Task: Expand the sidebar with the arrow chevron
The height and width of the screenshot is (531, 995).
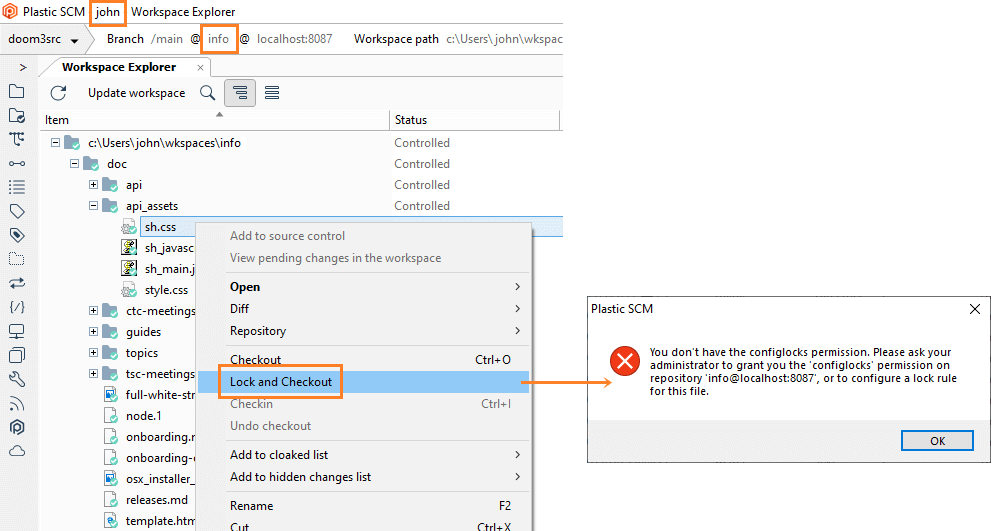Action: pos(23,67)
